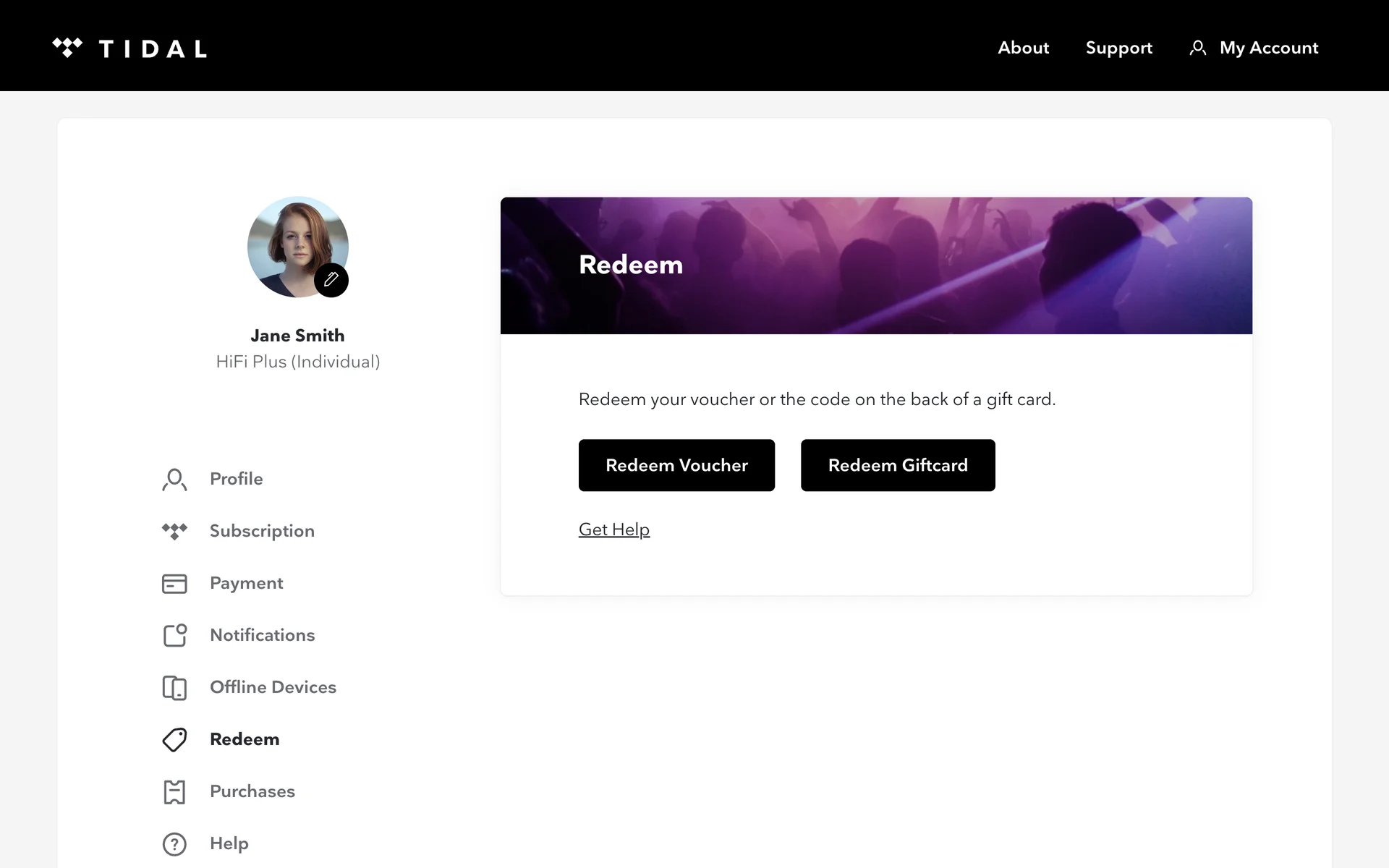Click the Redeem tag icon

[x=174, y=739]
